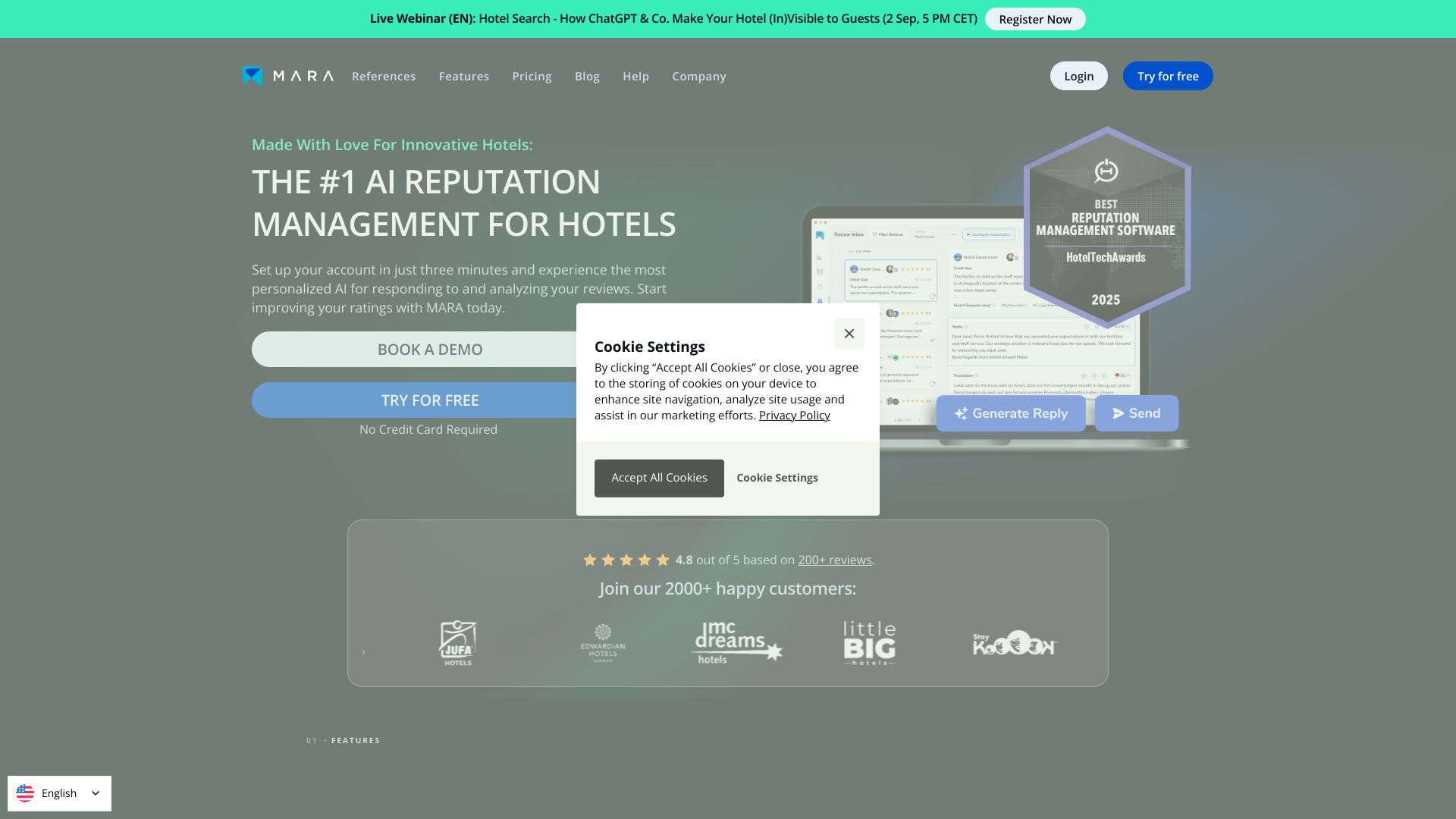Click the MARA logo icon

click(253, 76)
